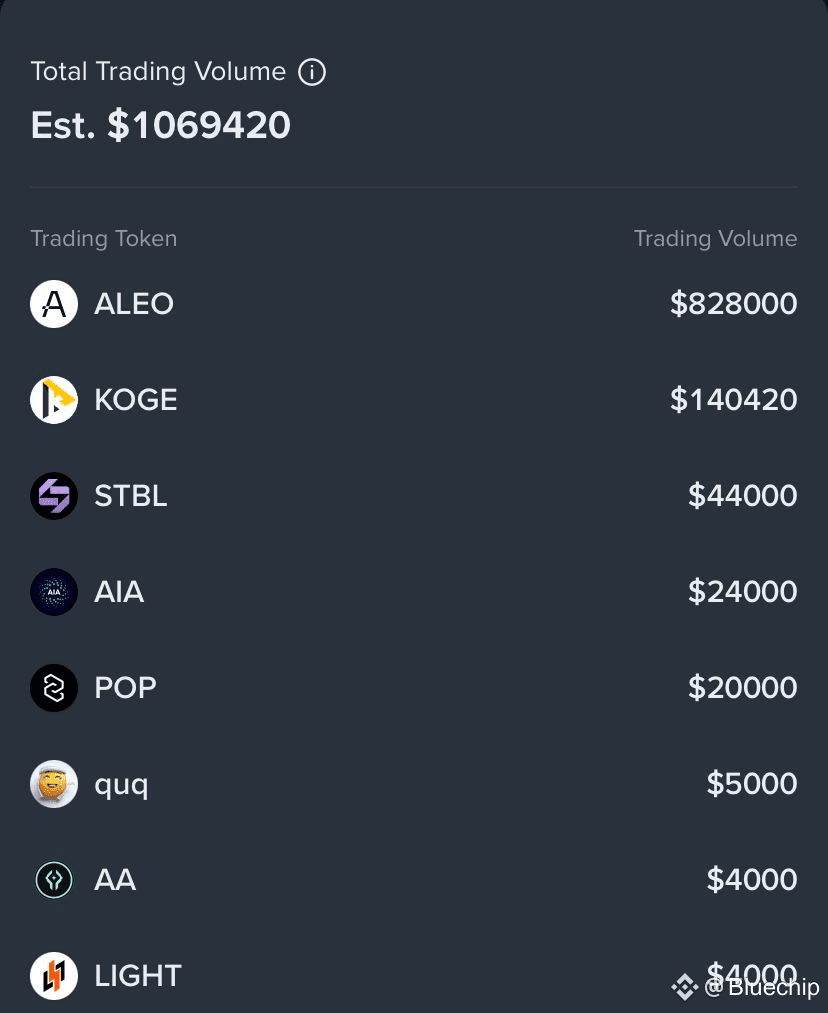Click the KOGE token logo
Image resolution: width=828 pixels, height=1013 pixels.
click(54, 400)
